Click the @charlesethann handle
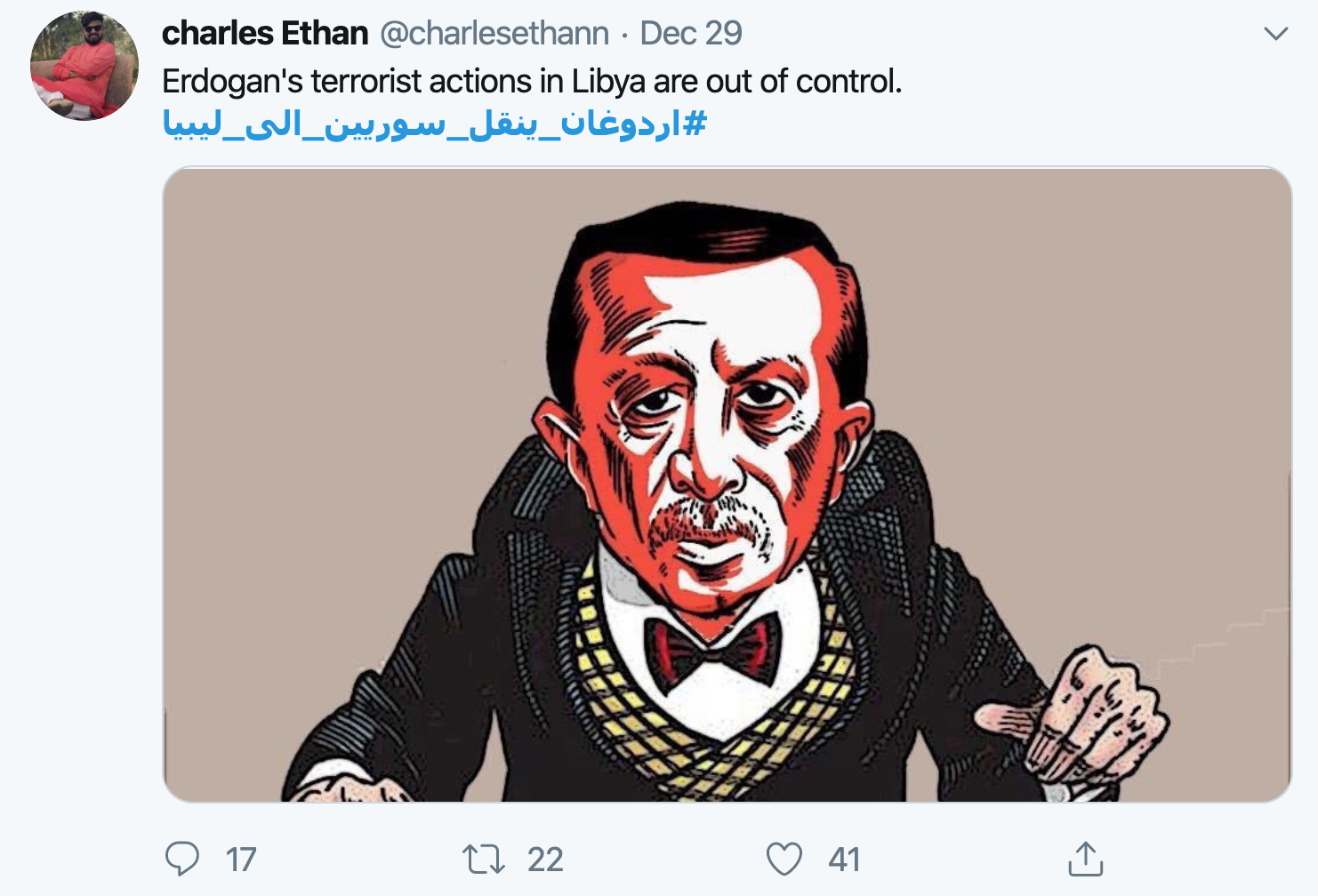1318x896 pixels. [494, 33]
